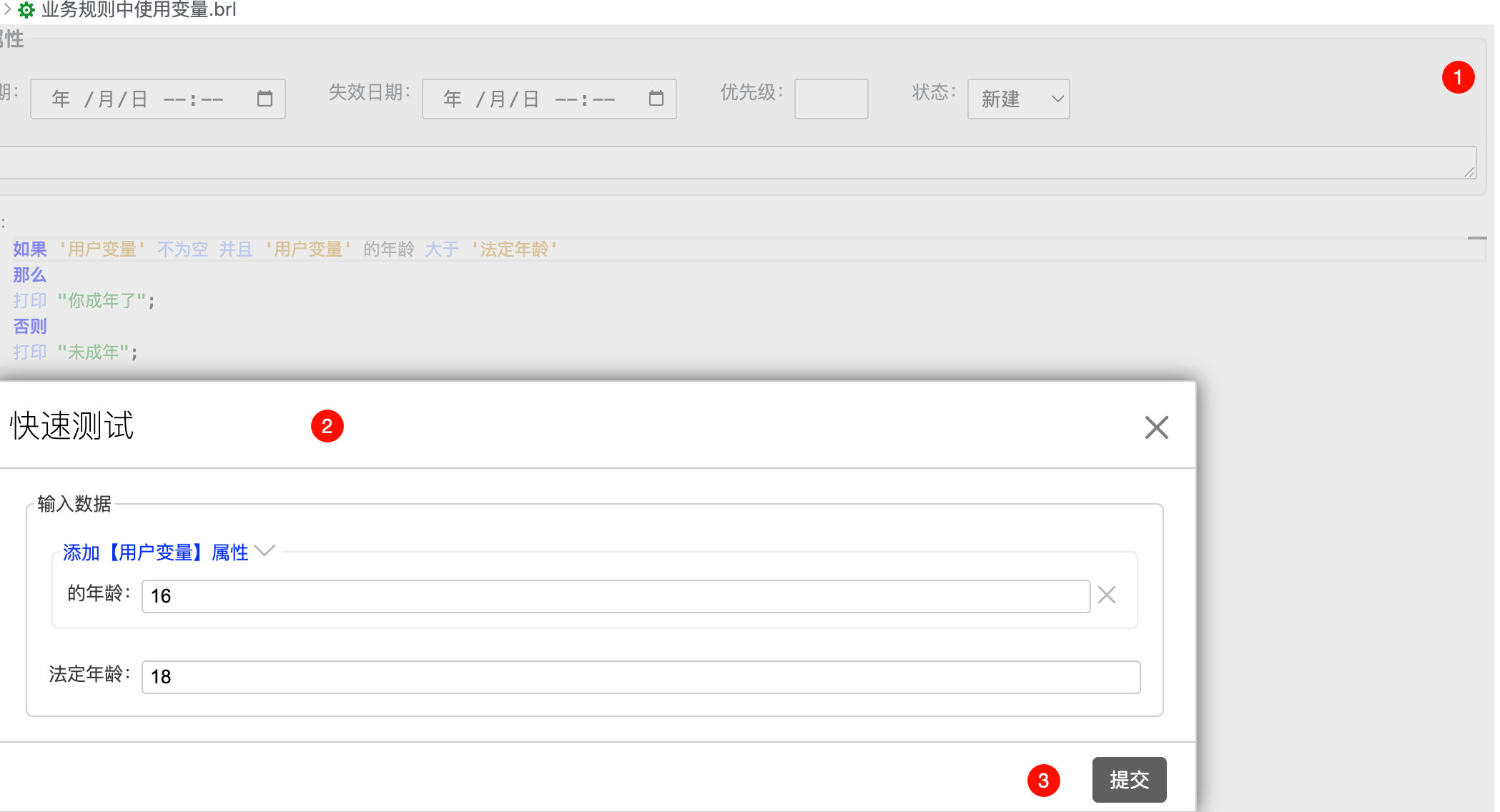Image resolution: width=1500 pixels, height=812 pixels.
Task: Click the red circle marker 1
Action: pyautogui.click(x=1458, y=77)
